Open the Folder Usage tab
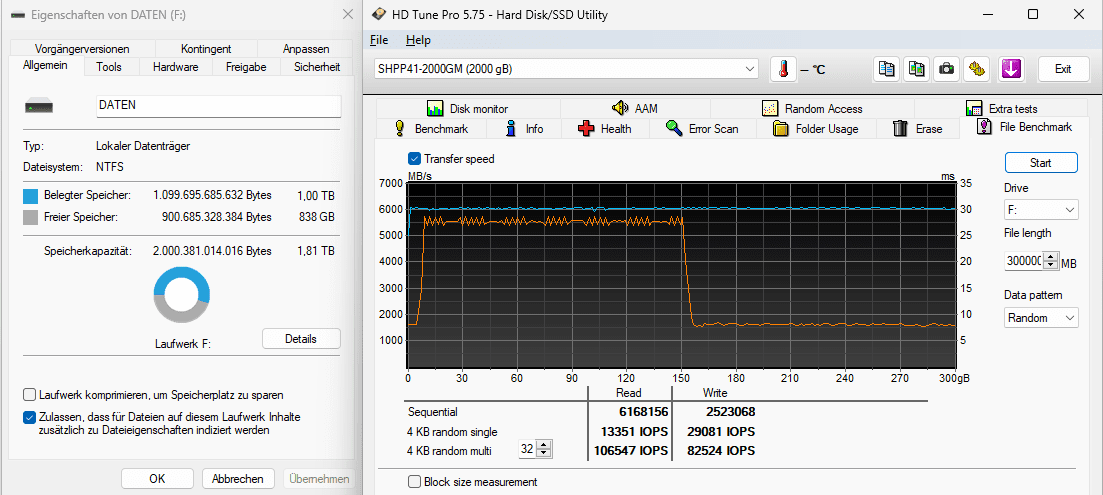This screenshot has height=495, width=1103. 817,129
